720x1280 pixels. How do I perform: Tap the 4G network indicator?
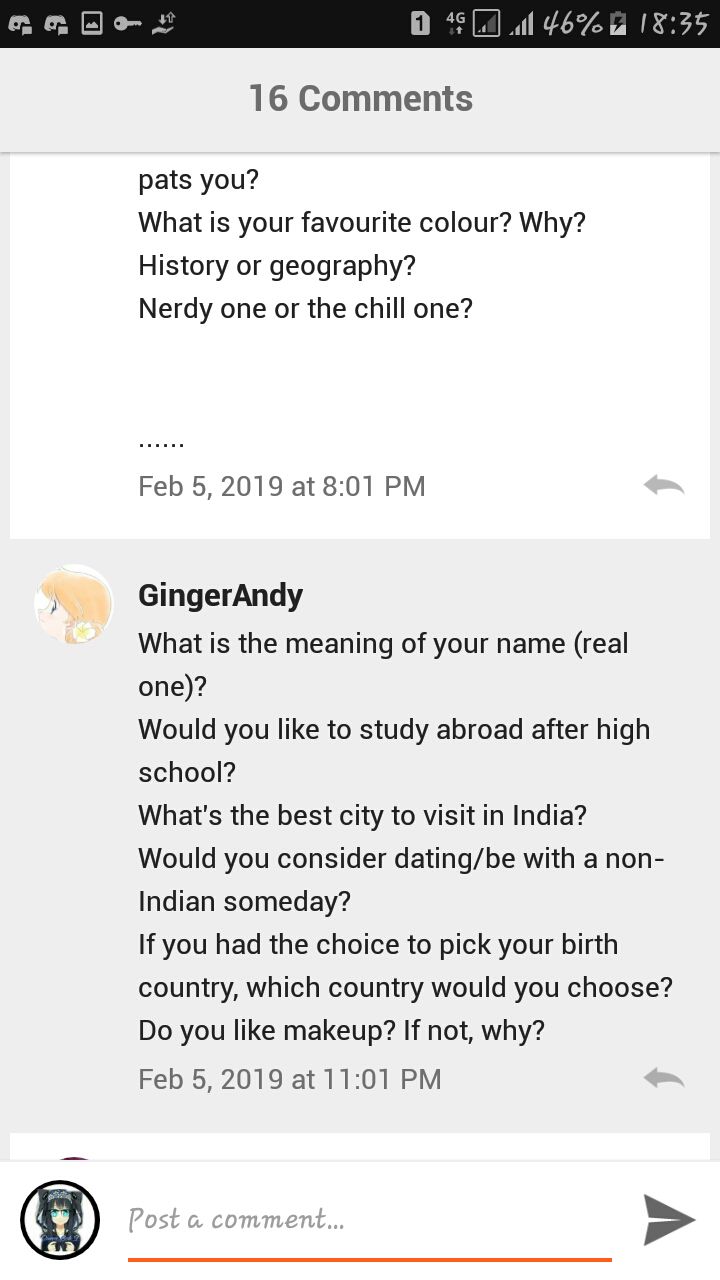(456, 23)
